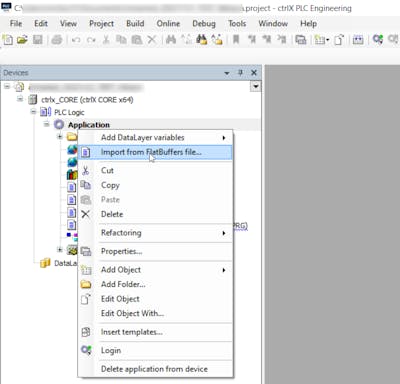Open the Add Object submenu in context menu
Viewport: 400px width, 384px height.
[x=155, y=270]
